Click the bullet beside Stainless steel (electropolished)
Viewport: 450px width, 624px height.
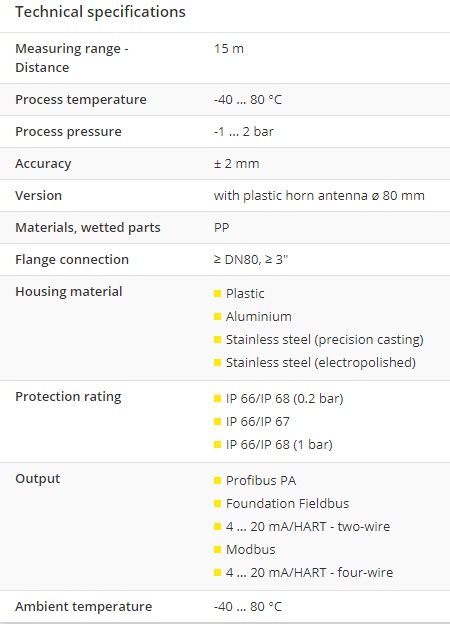(217, 363)
